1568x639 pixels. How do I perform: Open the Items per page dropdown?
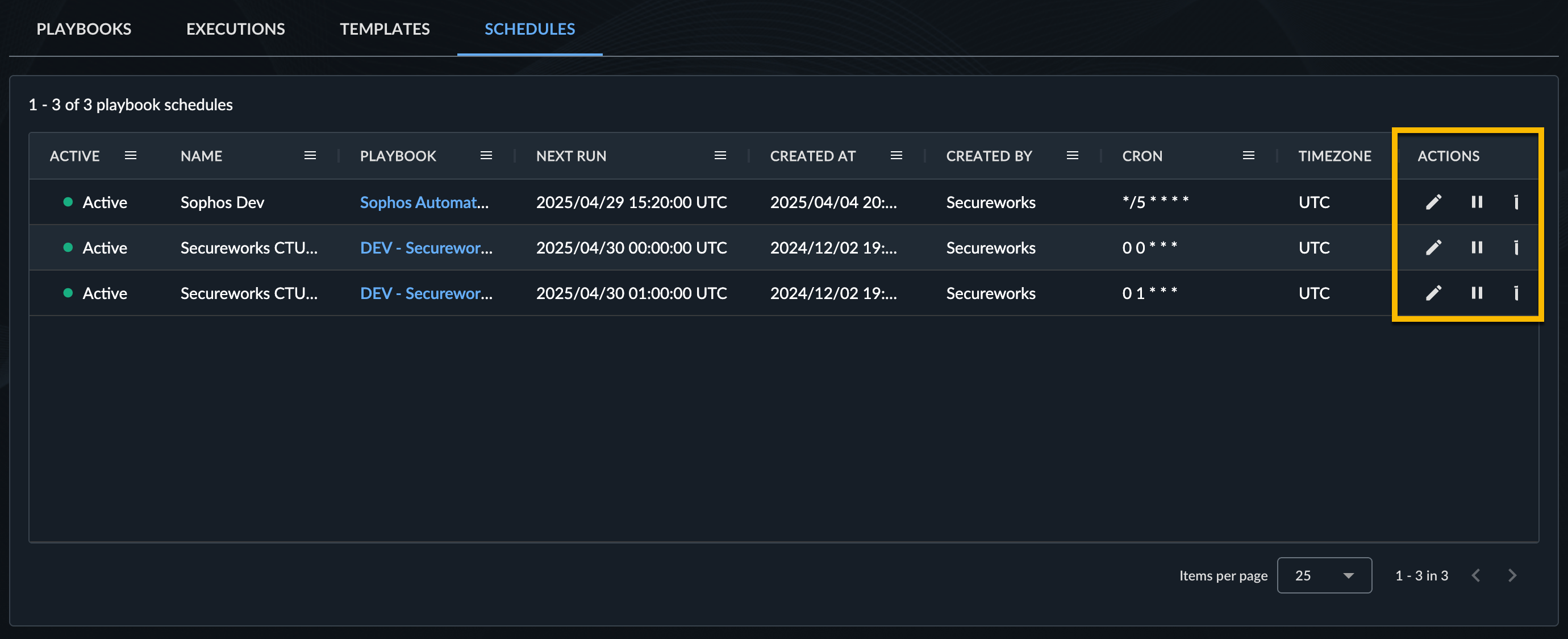click(x=1324, y=575)
